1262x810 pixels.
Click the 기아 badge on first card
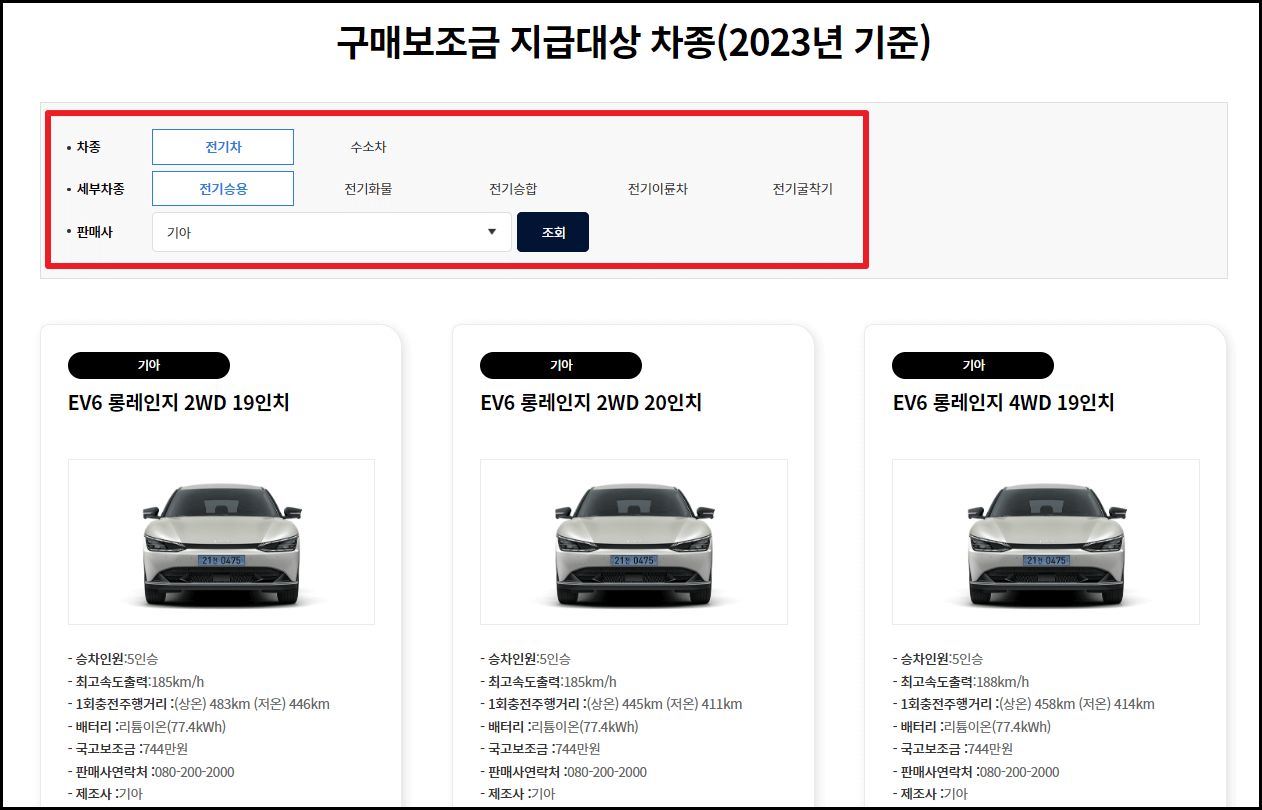click(148, 365)
